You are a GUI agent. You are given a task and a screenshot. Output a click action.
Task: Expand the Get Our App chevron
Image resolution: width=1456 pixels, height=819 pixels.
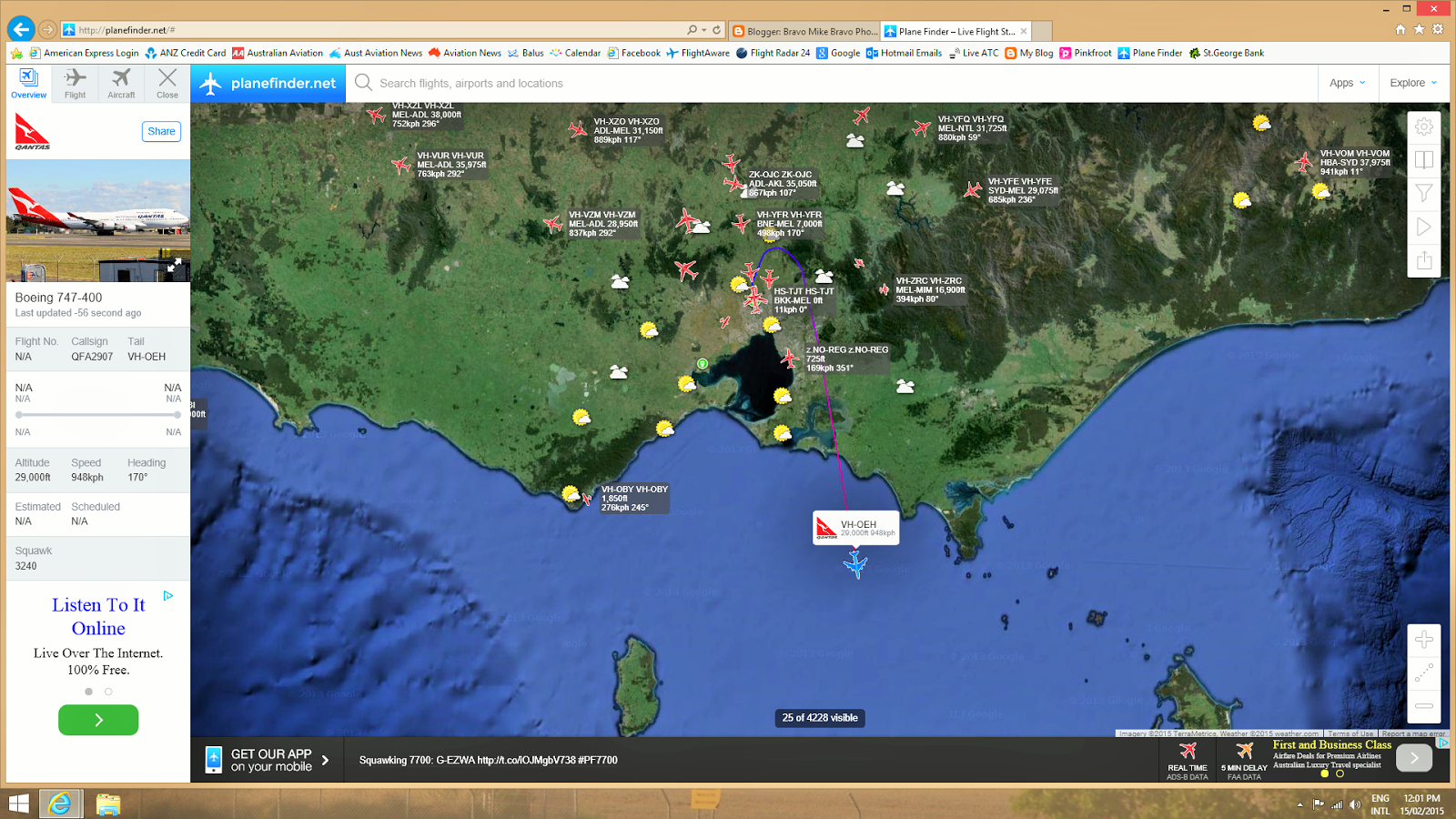(325, 760)
